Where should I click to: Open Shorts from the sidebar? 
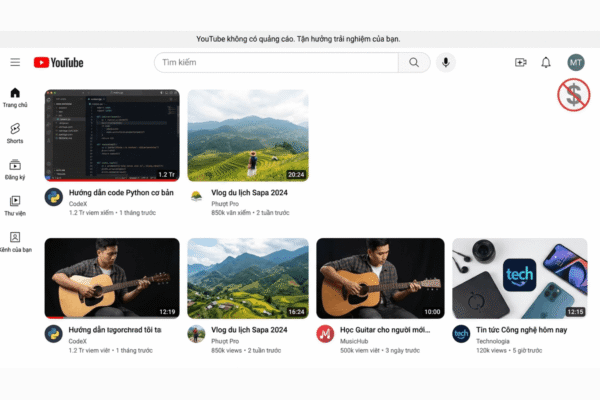coord(15,133)
